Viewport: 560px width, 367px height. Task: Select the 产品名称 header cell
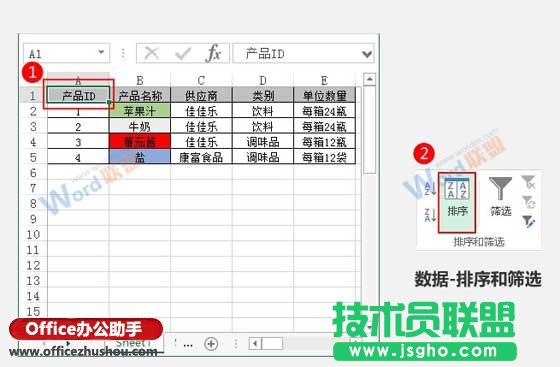click(140, 96)
